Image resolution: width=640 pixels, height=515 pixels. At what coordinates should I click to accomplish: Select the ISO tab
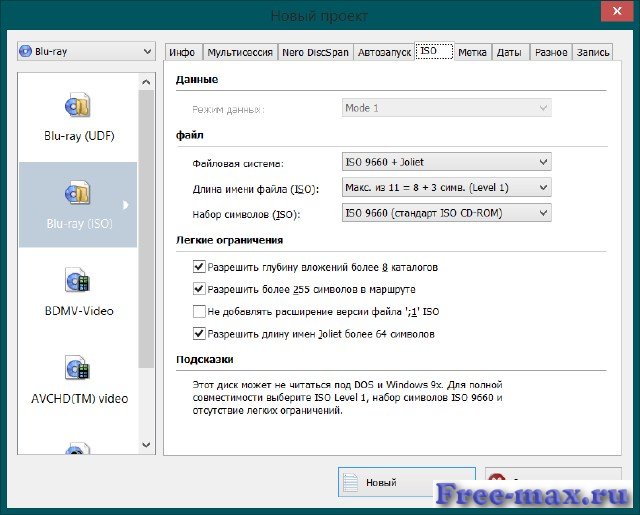[434, 51]
